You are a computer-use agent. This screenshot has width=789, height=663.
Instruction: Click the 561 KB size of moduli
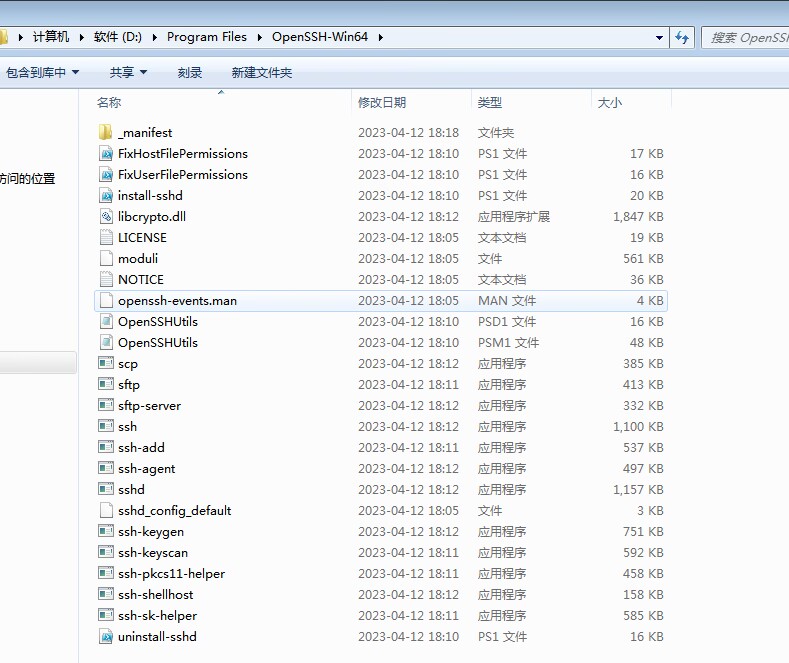(x=643, y=259)
